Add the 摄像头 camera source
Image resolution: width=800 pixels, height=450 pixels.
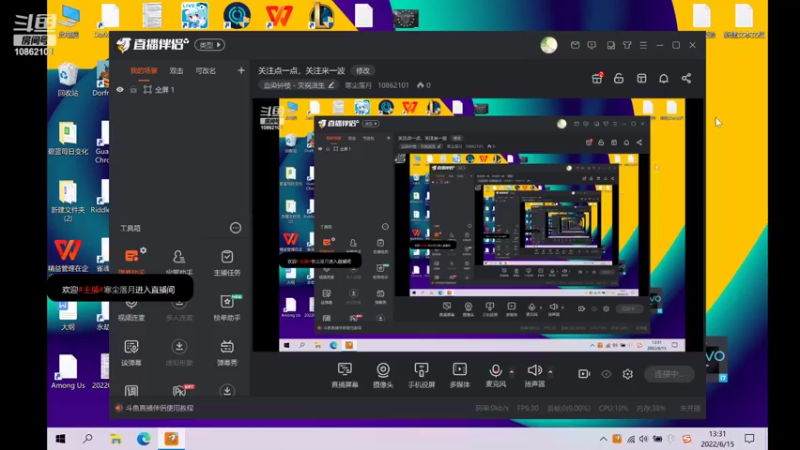coord(383,375)
